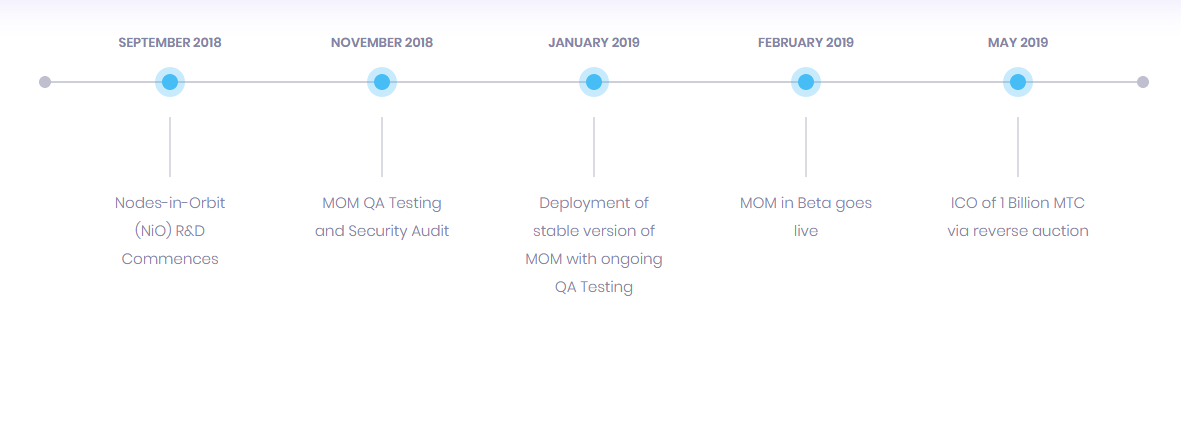Screen dimensions: 1181x431
Task: Click the May 2019 timeline marker
Action: pyautogui.click(x=1018, y=82)
